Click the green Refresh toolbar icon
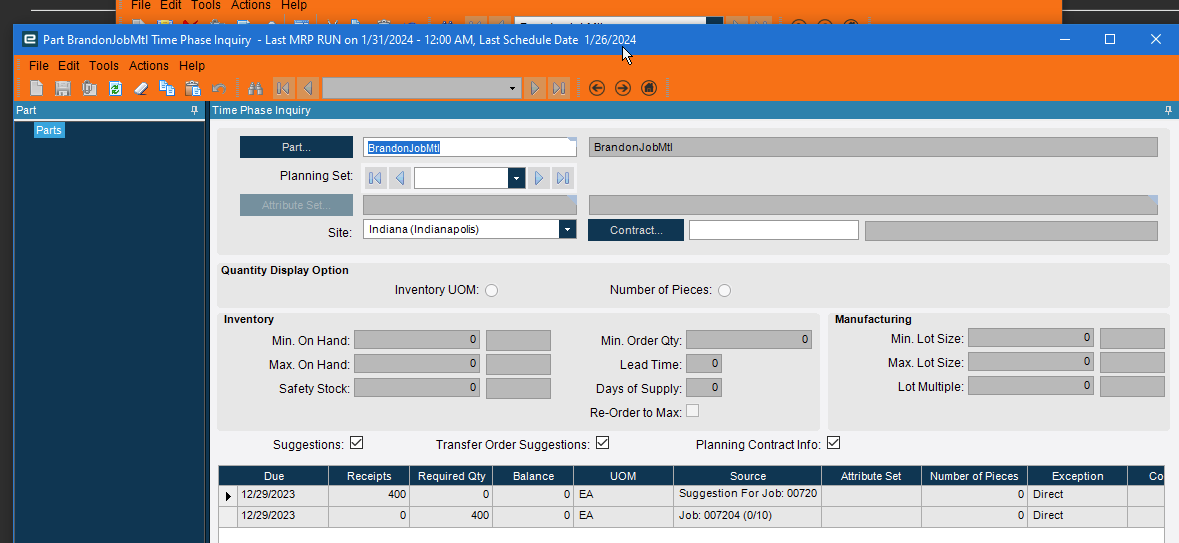This screenshot has width=1179, height=543. [x=115, y=88]
